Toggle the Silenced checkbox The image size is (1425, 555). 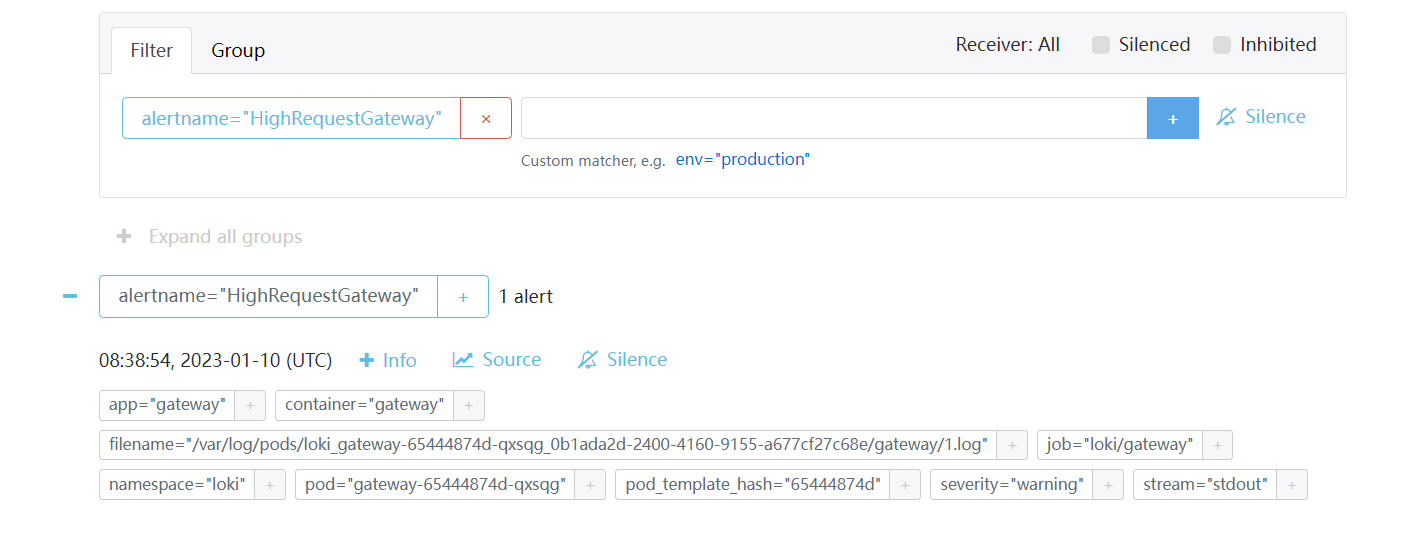tap(1101, 45)
